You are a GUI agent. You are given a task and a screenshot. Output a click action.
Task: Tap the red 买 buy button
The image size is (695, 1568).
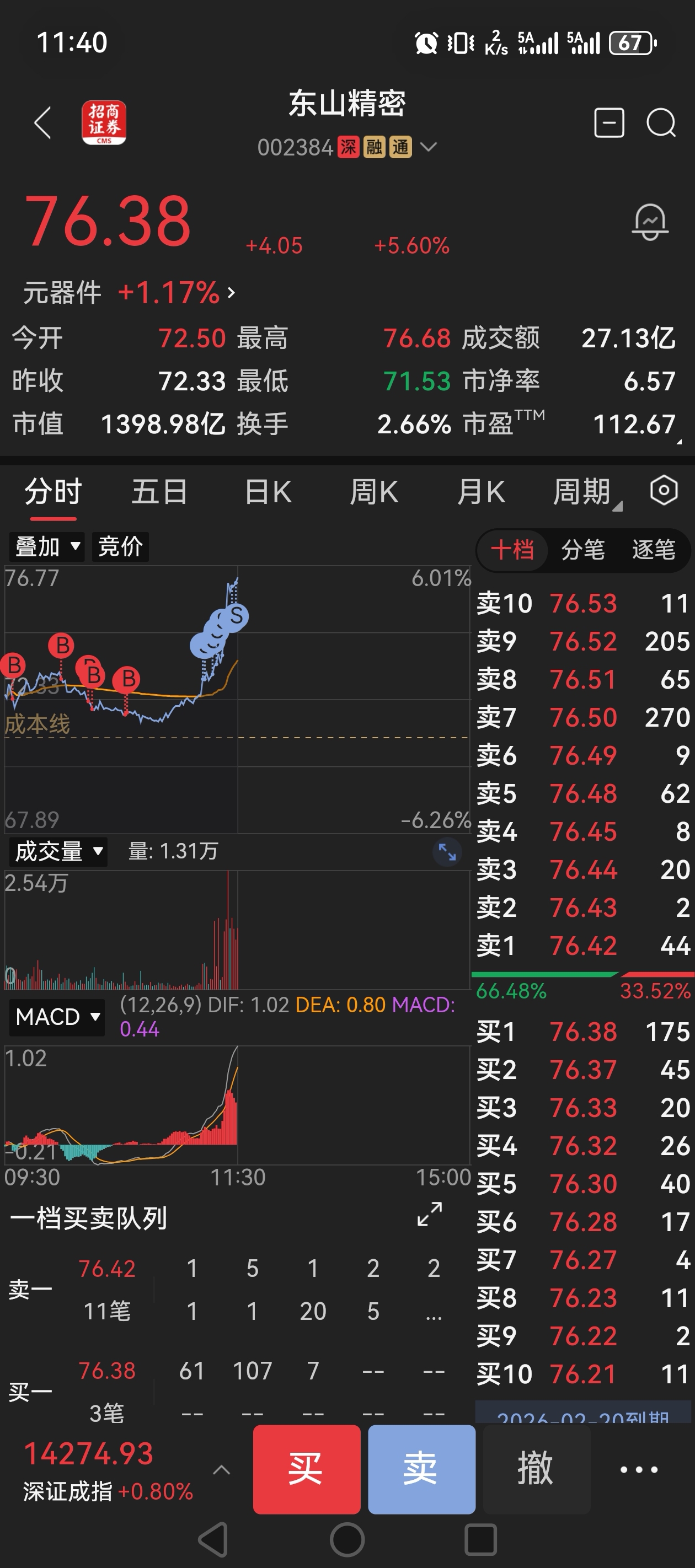pos(306,1469)
